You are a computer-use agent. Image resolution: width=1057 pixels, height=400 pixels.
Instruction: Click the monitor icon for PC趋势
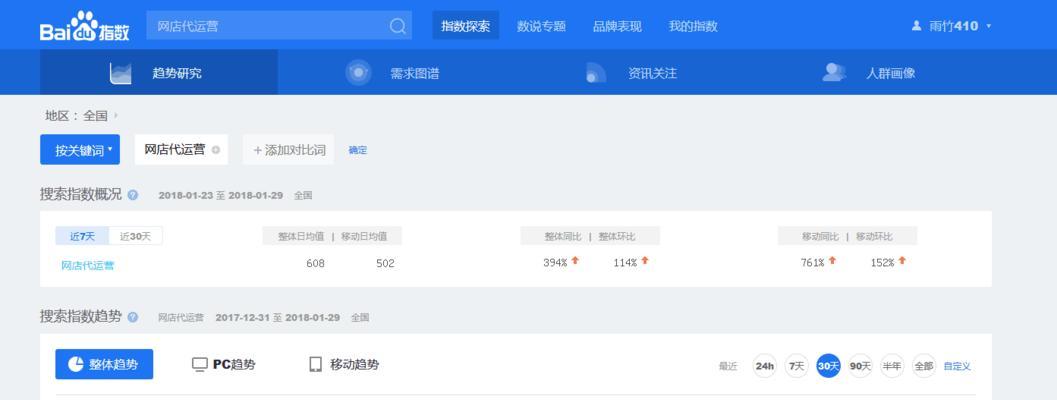(200, 364)
